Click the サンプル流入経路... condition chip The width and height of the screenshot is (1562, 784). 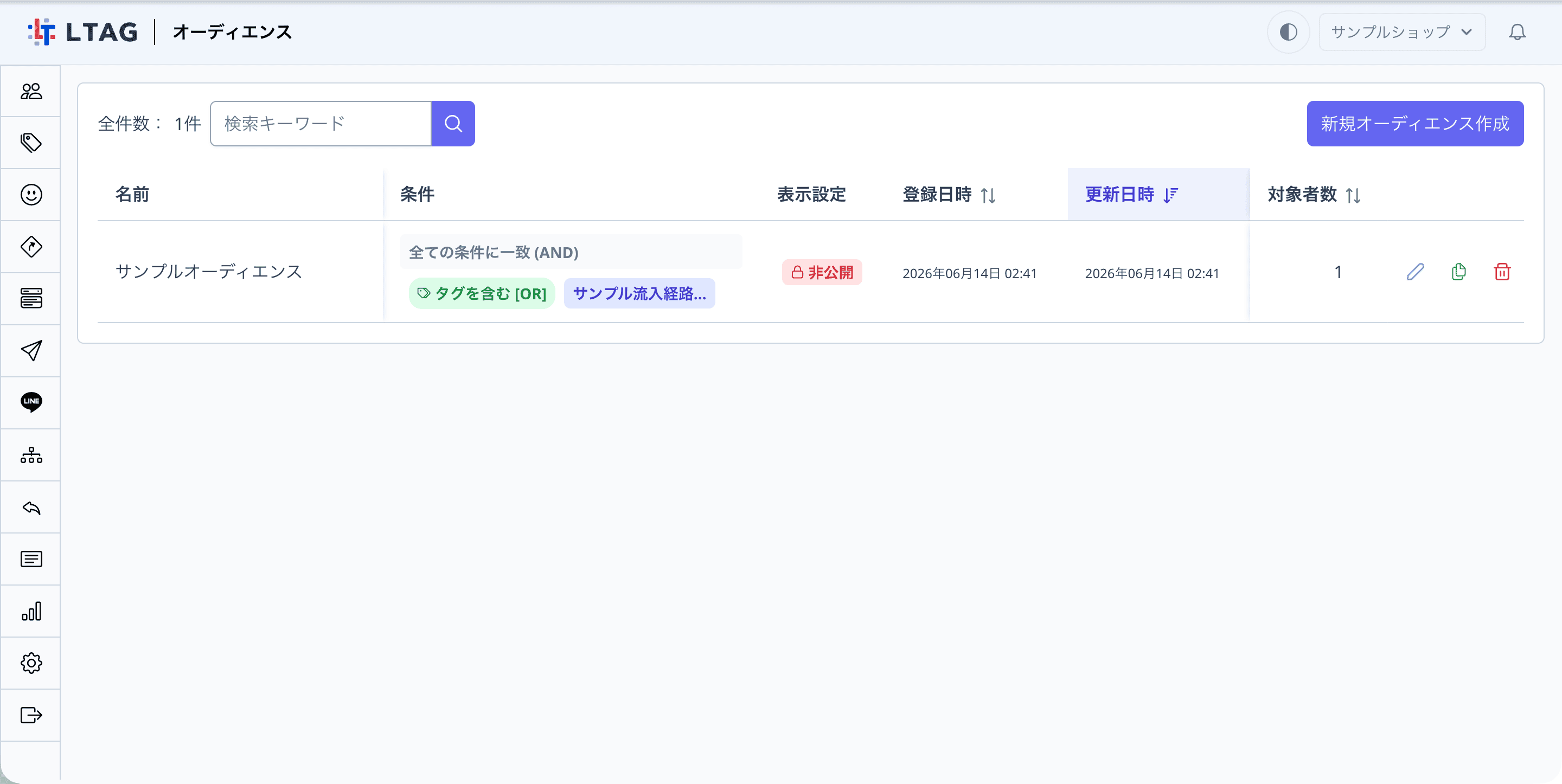pyautogui.click(x=639, y=293)
